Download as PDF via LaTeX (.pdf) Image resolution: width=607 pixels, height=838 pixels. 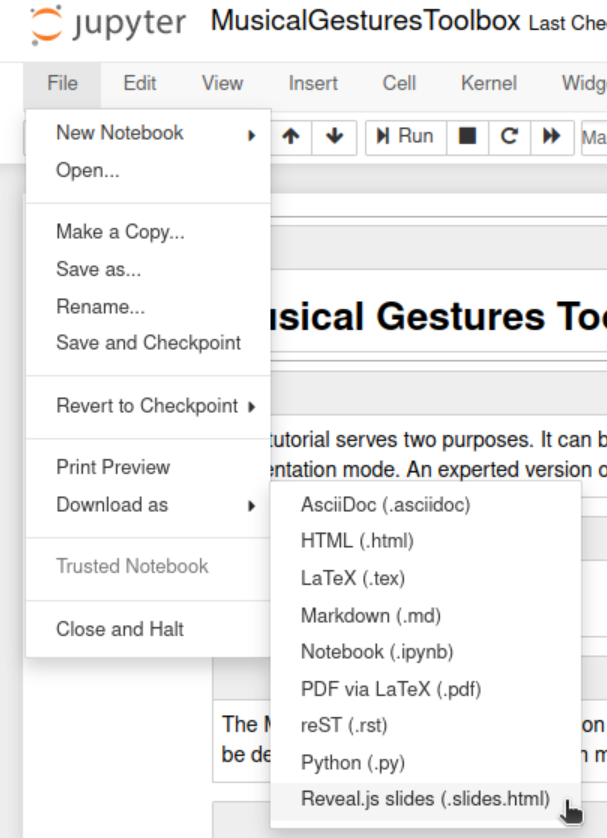(x=426, y=689)
